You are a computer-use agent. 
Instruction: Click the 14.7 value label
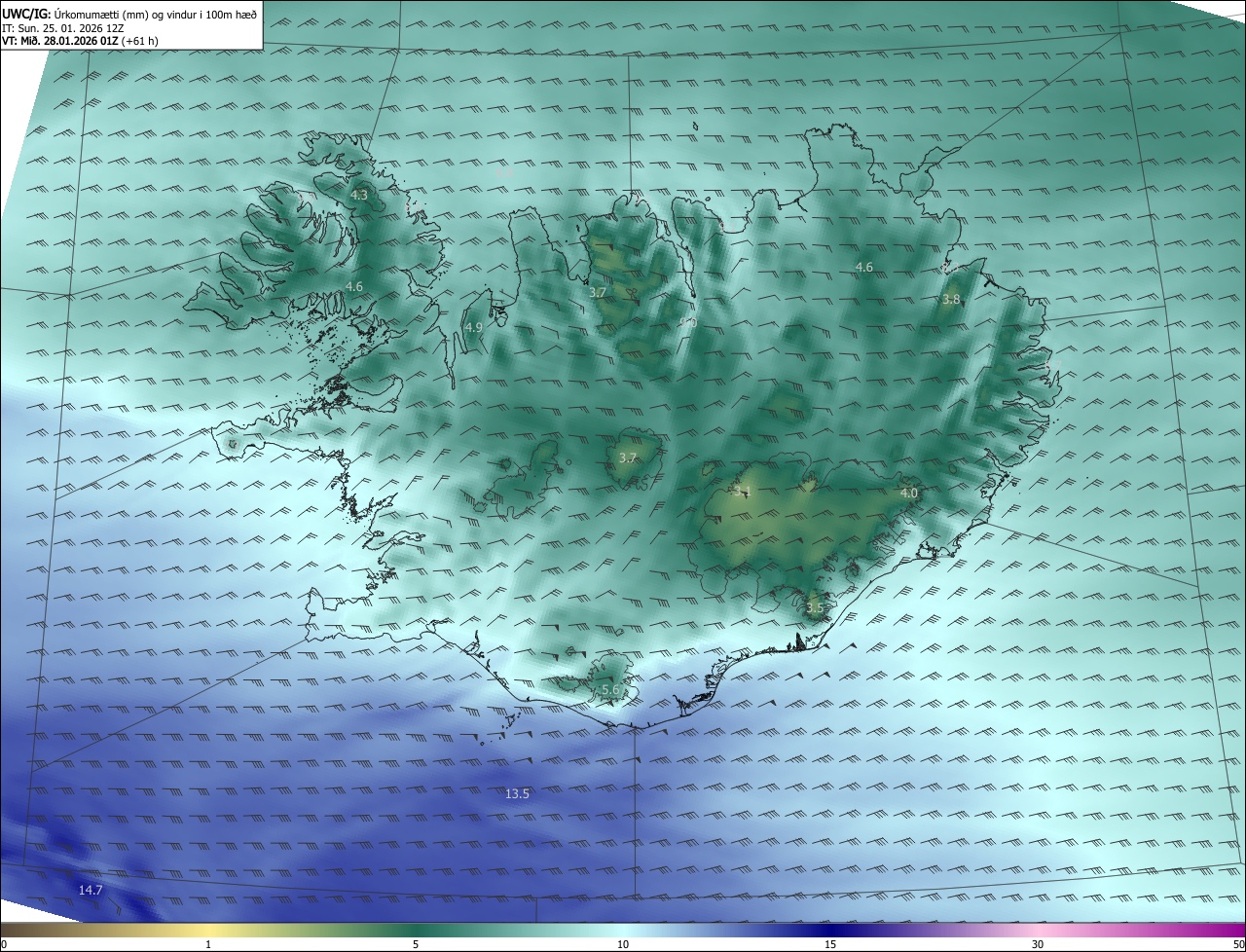click(x=91, y=890)
